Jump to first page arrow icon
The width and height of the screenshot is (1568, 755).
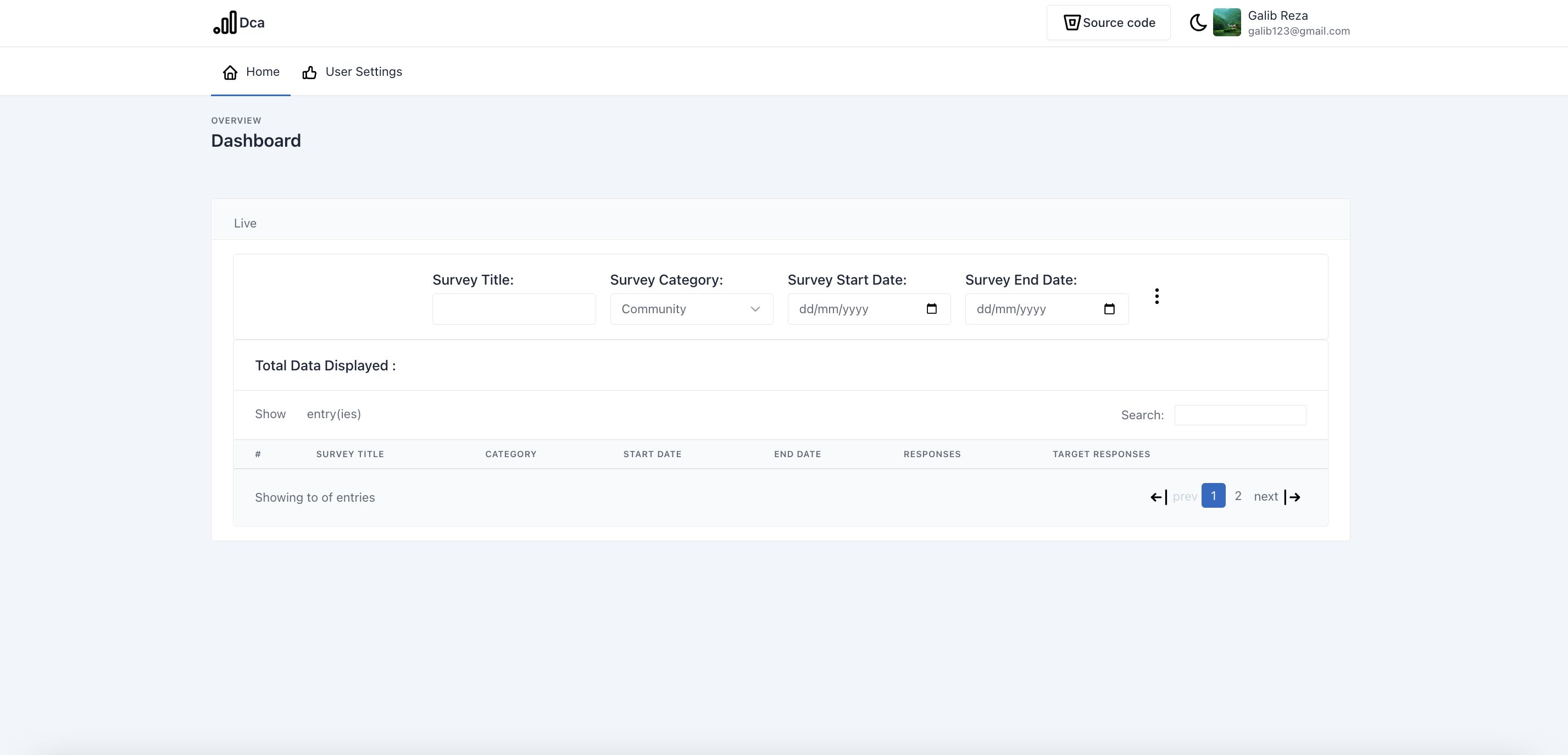pyautogui.click(x=1158, y=497)
